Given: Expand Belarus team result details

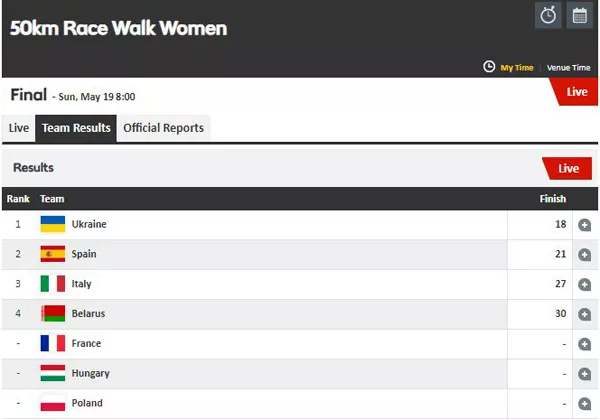Looking at the screenshot, I should click(585, 315).
